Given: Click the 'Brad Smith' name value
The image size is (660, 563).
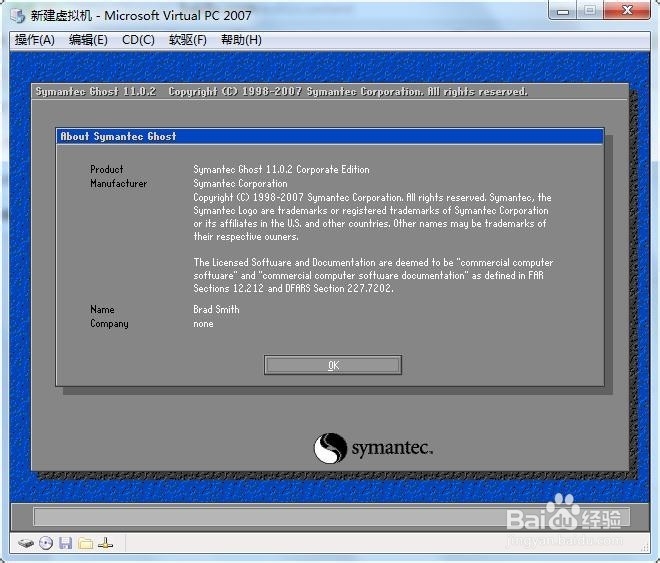Looking at the screenshot, I should click(x=216, y=309).
